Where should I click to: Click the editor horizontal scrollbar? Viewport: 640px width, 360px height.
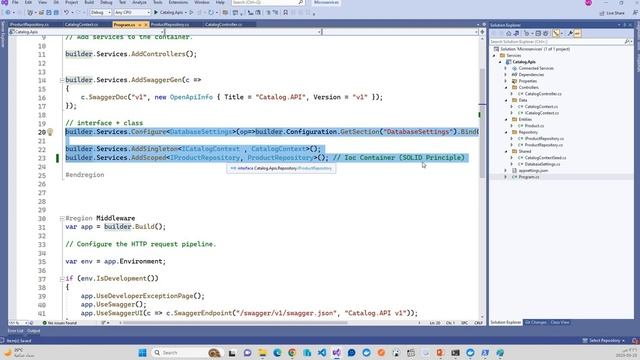point(235,323)
